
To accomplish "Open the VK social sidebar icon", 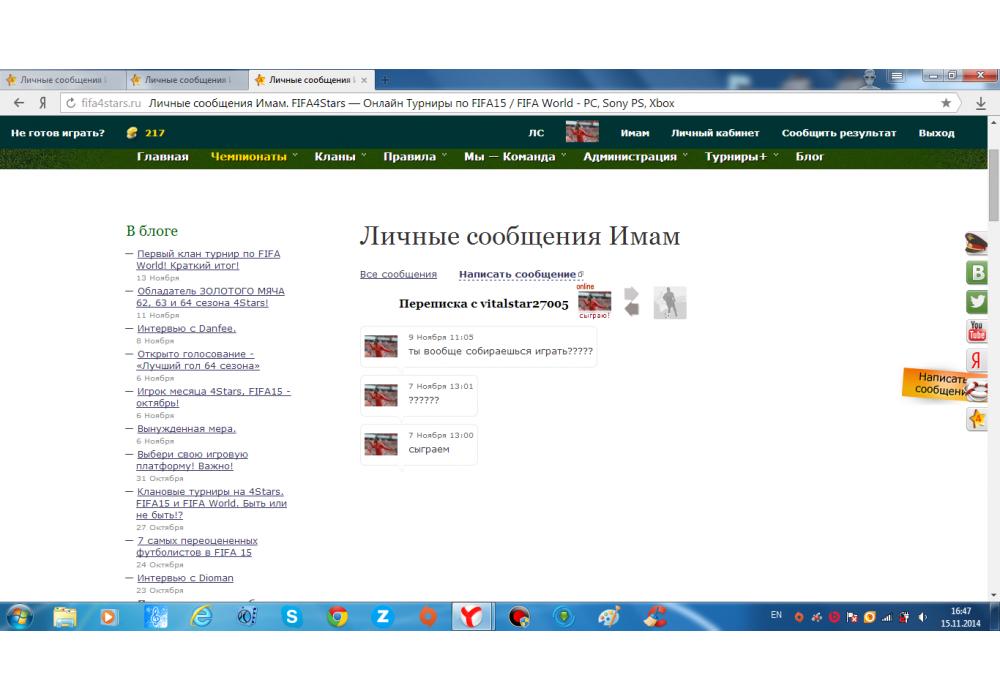I will click(977, 272).
